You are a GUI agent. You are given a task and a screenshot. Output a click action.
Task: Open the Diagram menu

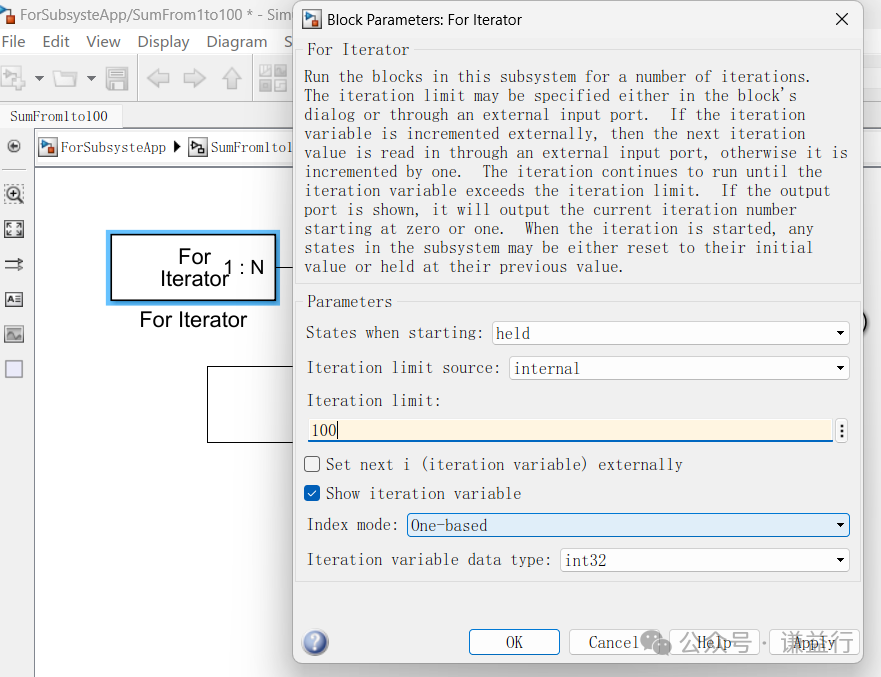point(237,41)
